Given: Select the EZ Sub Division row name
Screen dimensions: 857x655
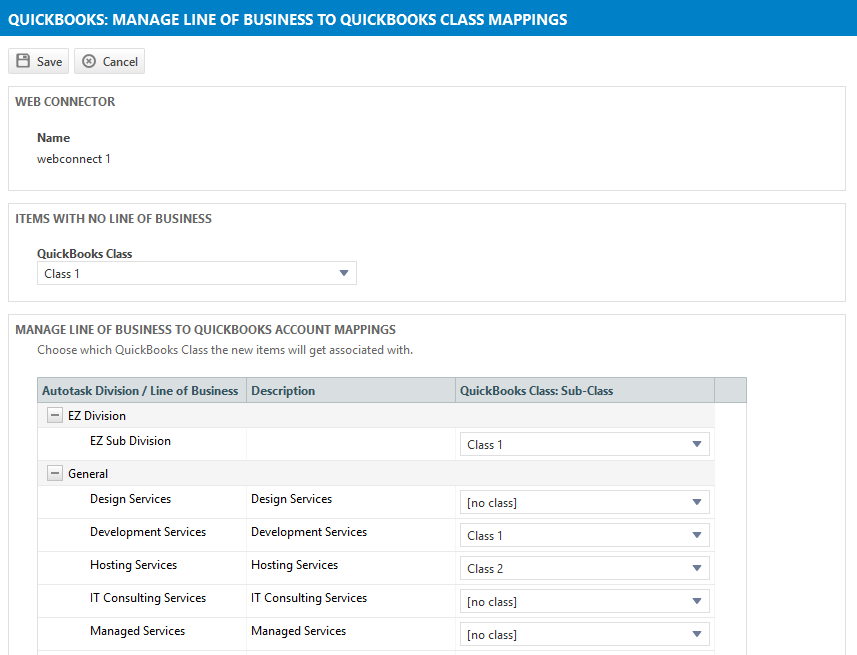Looking at the screenshot, I should 130,441.
